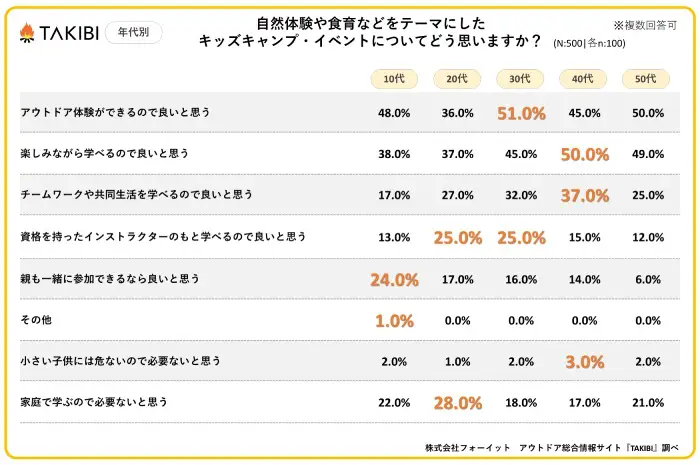700x465 pixels.
Task: Click the ※複数回答可 note
Action: [x=644, y=24]
